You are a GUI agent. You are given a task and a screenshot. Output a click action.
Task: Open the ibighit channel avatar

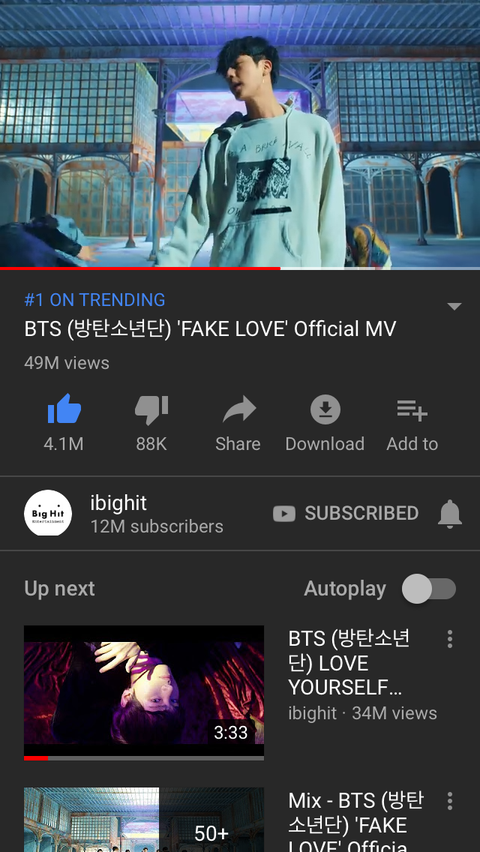pyautogui.click(x=48, y=513)
